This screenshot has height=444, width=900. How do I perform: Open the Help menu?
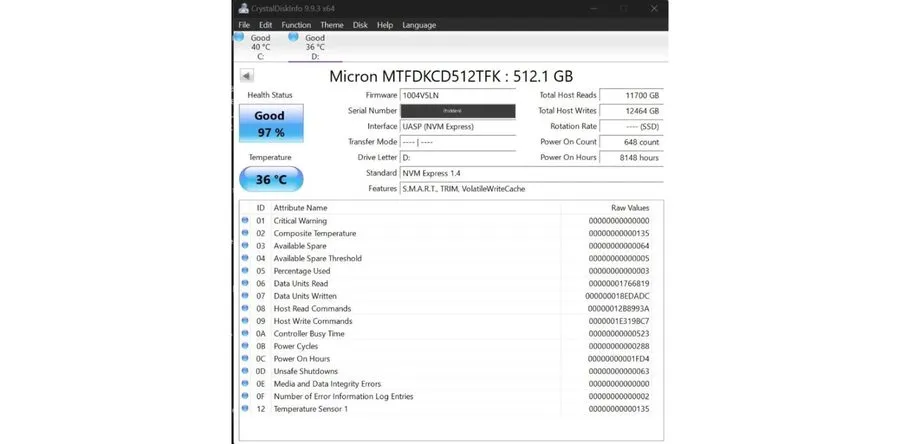385,25
